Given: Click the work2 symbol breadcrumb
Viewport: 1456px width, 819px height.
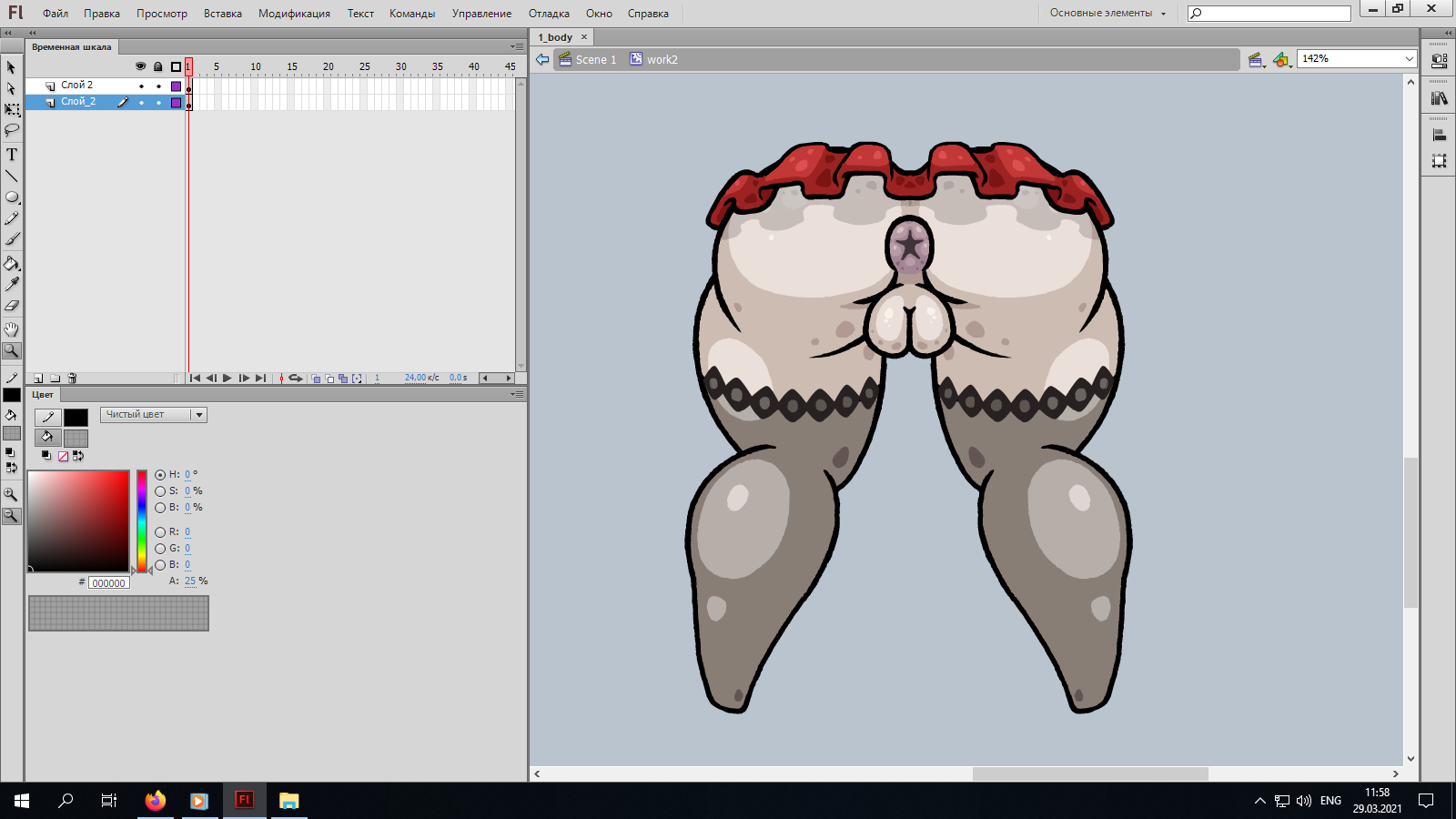Looking at the screenshot, I should [x=654, y=60].
